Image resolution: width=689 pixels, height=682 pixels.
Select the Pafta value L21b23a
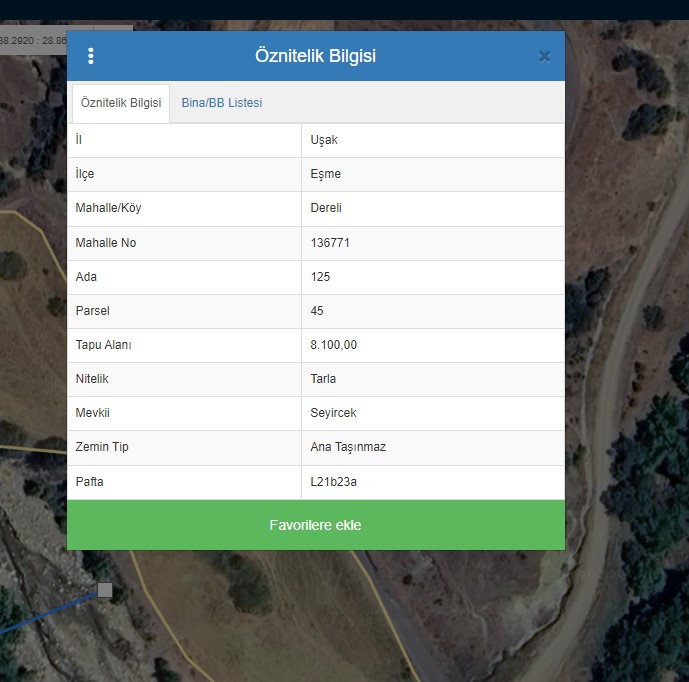[x=333, y=482]
